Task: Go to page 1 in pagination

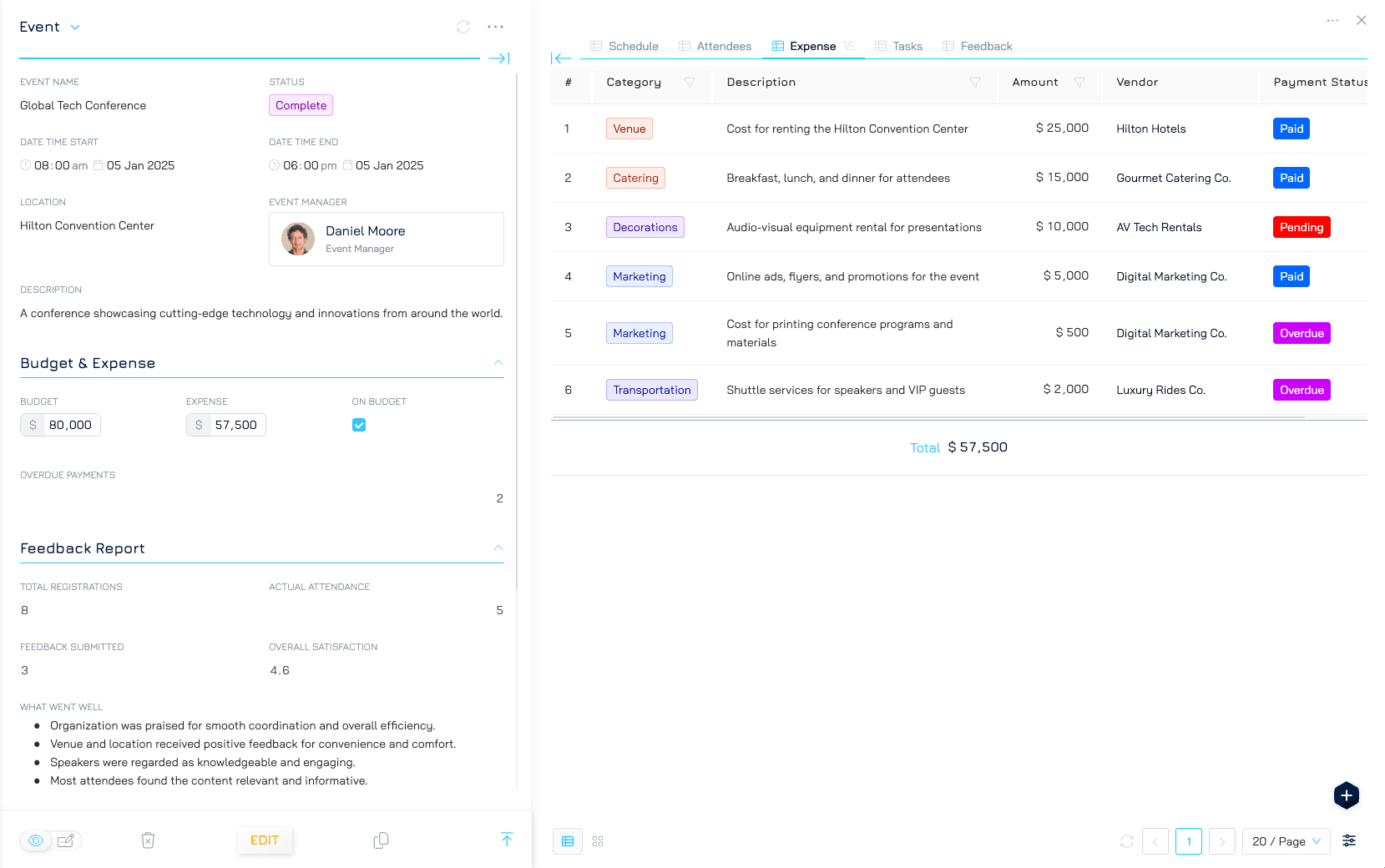Action: pos(1188,841)
